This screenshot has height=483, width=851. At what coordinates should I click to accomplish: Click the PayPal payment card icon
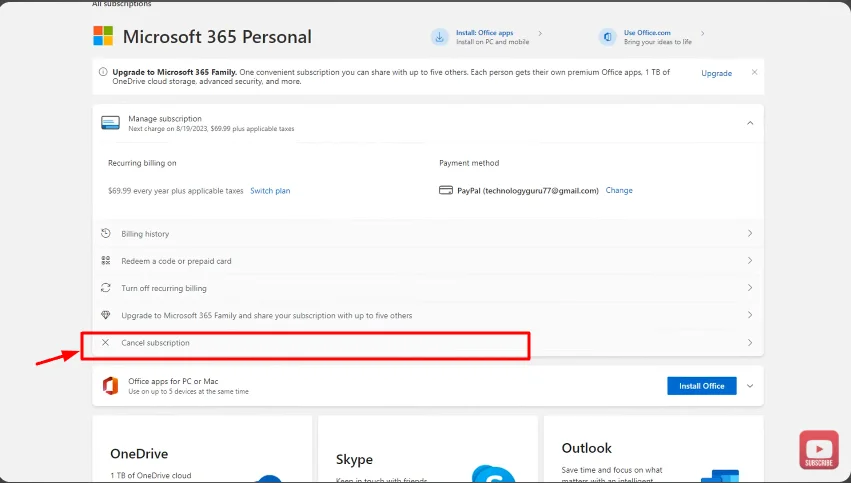point(446,190)
